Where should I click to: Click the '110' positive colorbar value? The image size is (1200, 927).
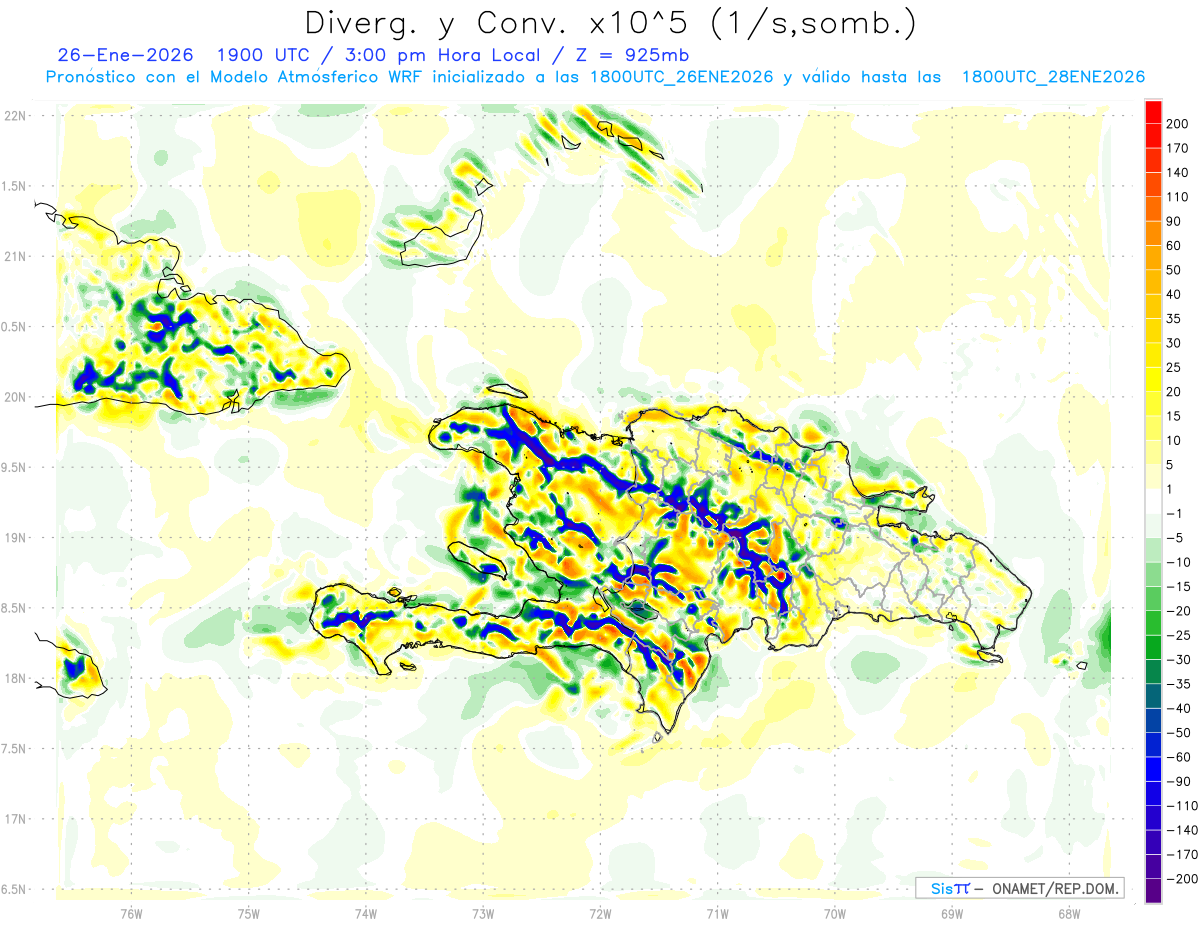click(1178, 197)
